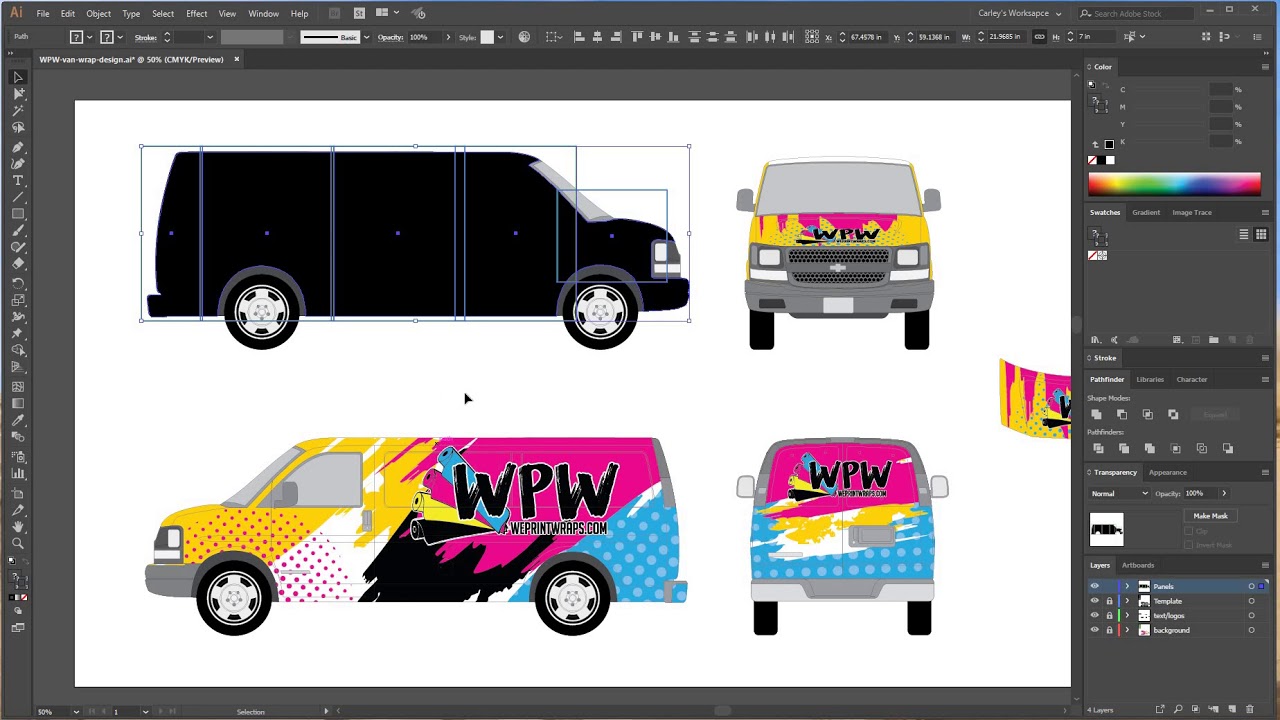Select the Zoom tool
The width and height of the screenshot is (1280, 720).
(x=18, y=544)
